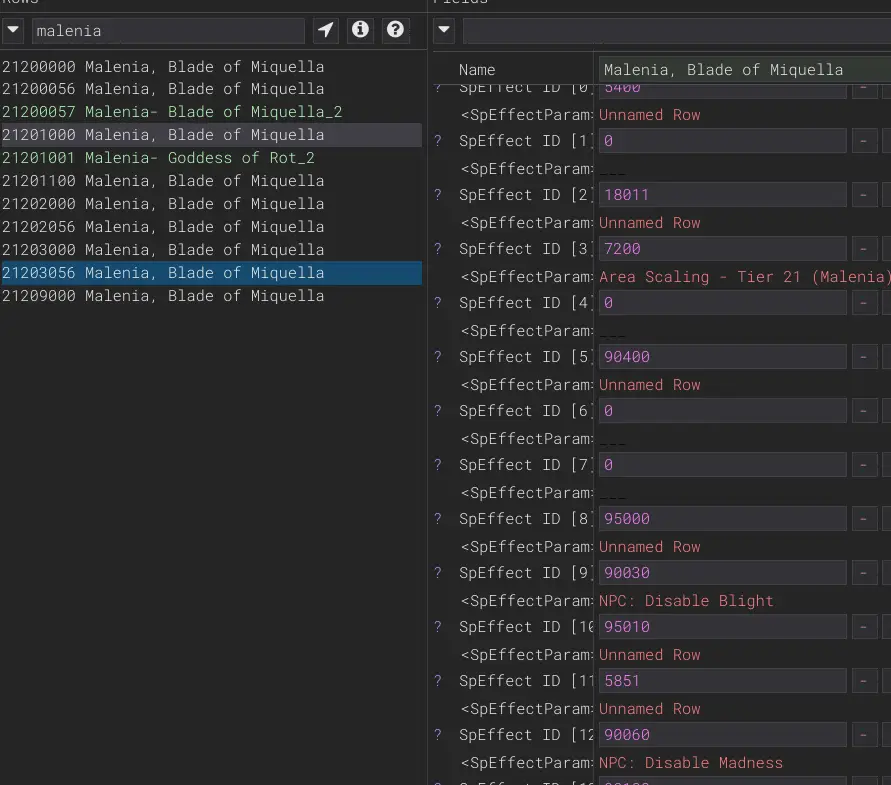Image resolution: width=891 pixels, height=785 pixels.
Task: Edit SpEffect ID [4] value 0
Action: pyautogui.click(x=722, y=303)
